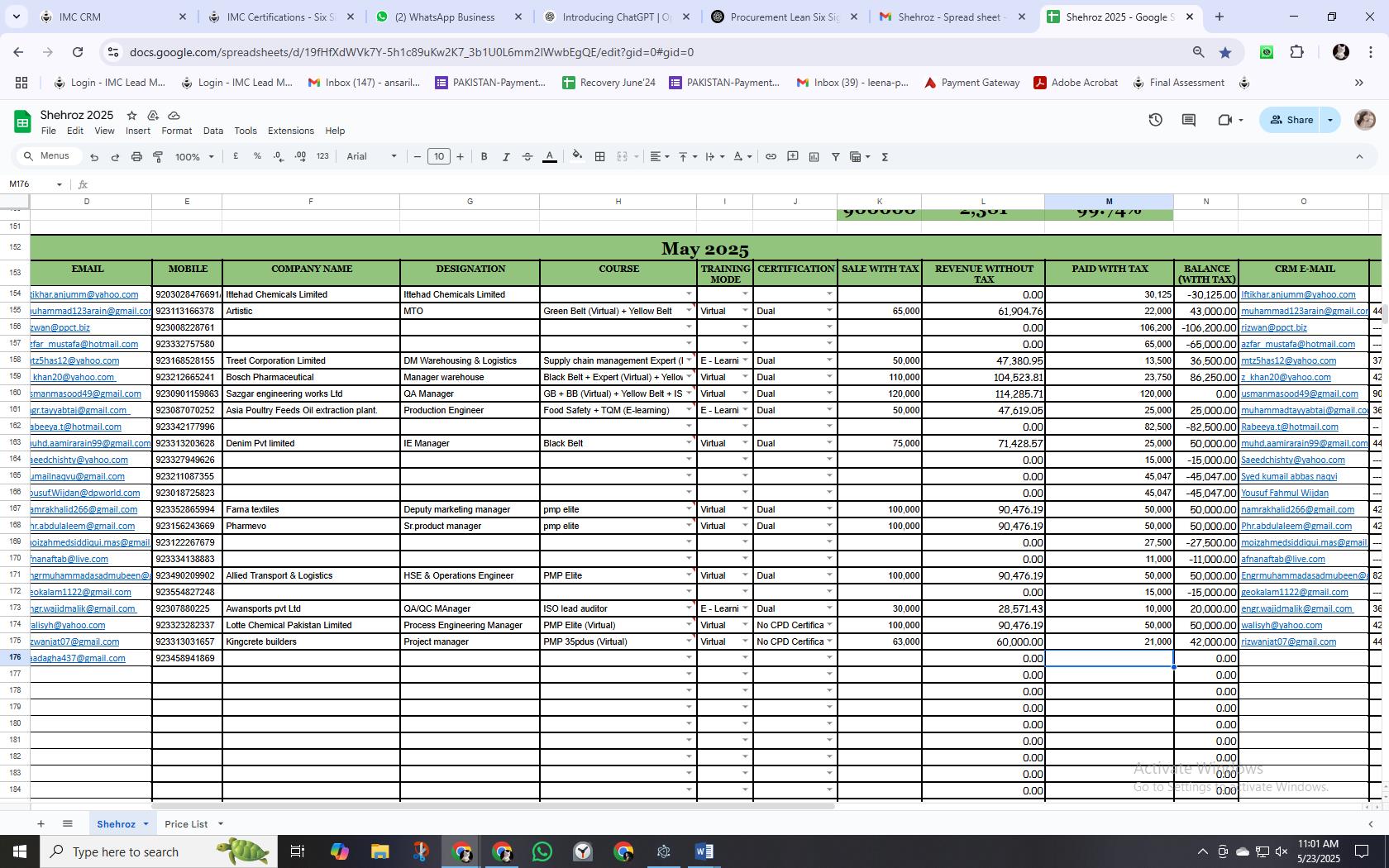
Task: Toggle italic formatting
Action: [x=506, y=156]
